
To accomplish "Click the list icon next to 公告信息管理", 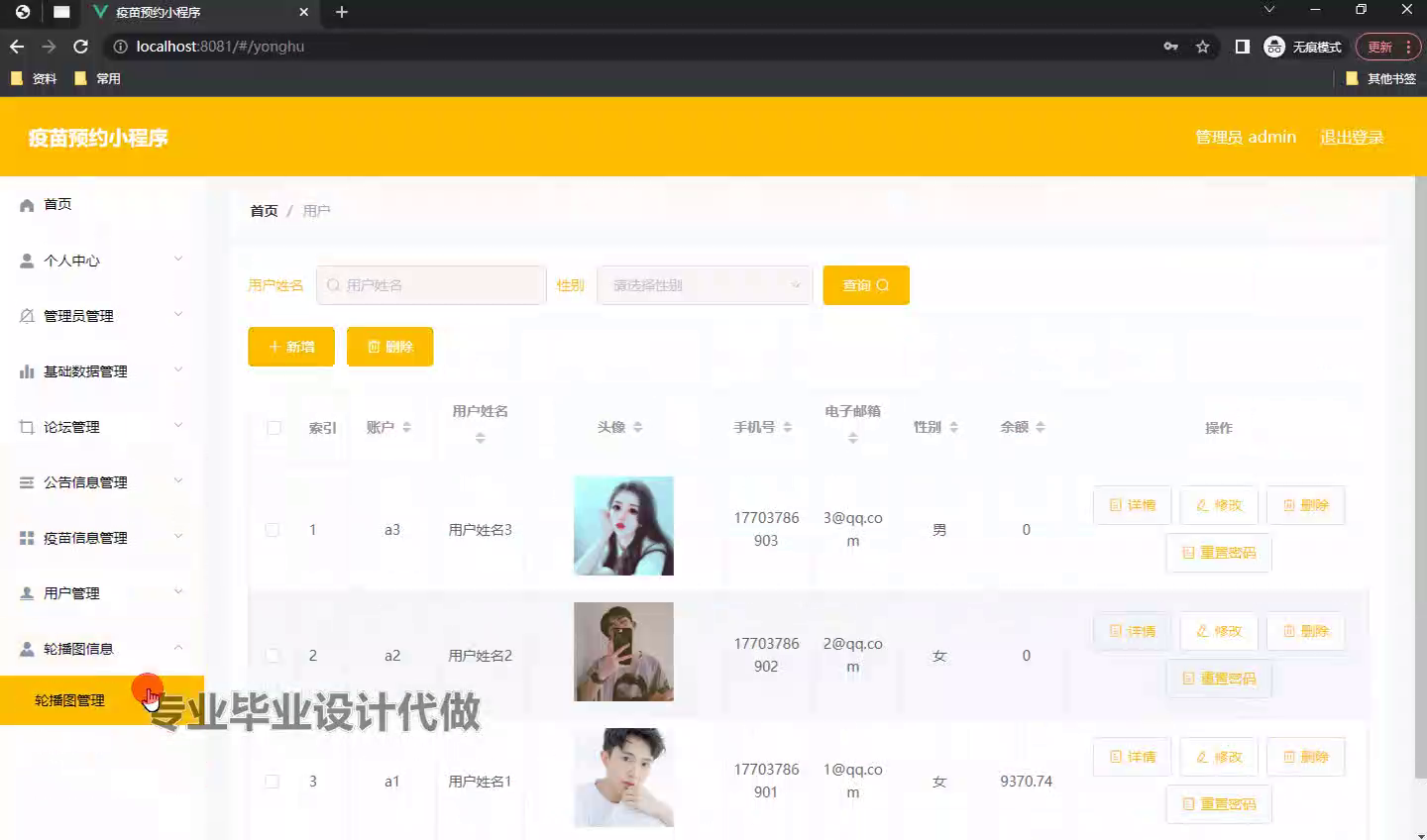I will coord(27,482).
